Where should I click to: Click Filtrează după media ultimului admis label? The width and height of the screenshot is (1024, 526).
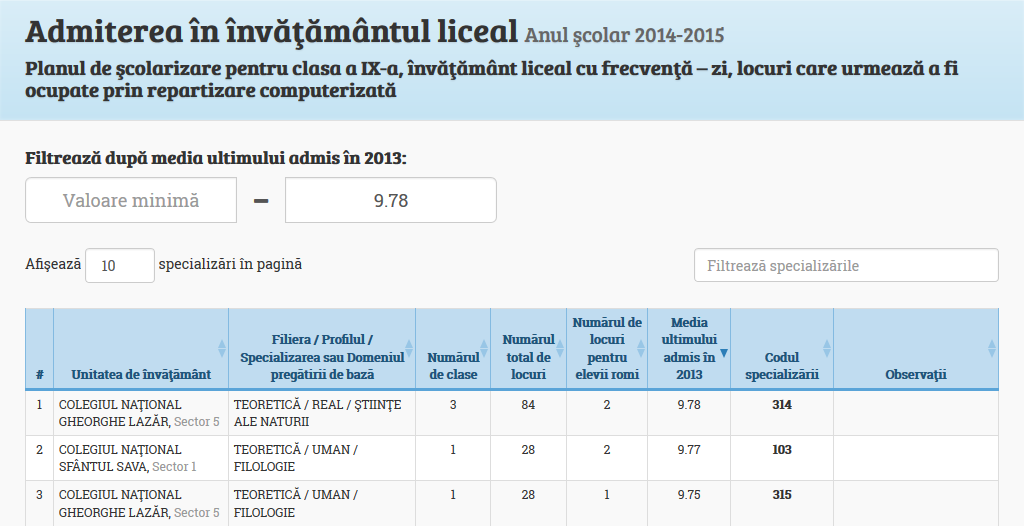(x=216, y=157)
